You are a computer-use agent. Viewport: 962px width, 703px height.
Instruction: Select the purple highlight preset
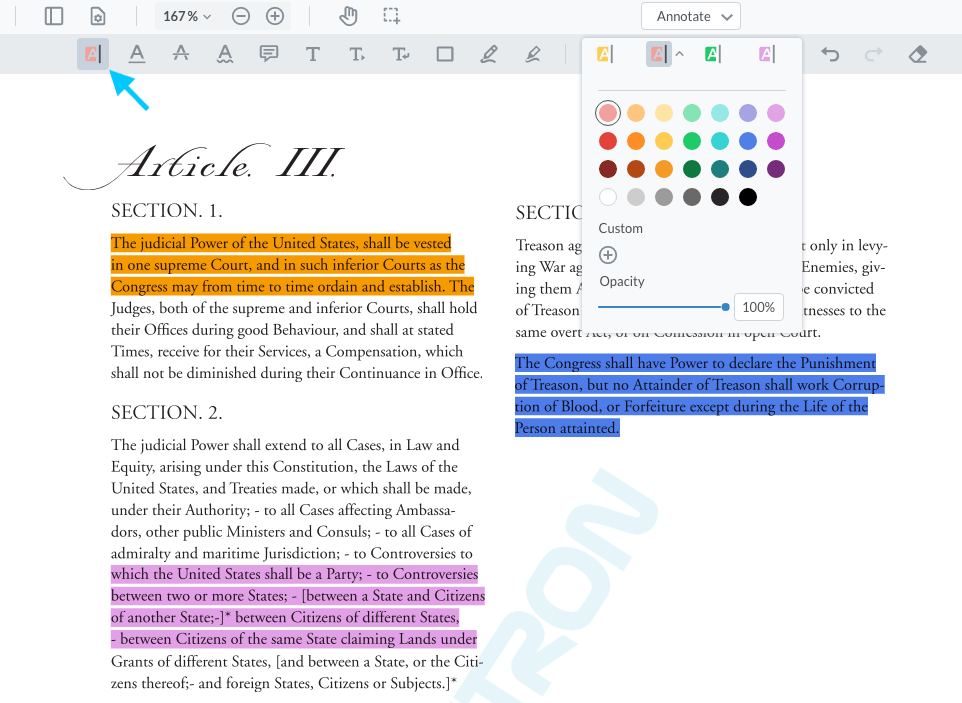coord(766,54)
